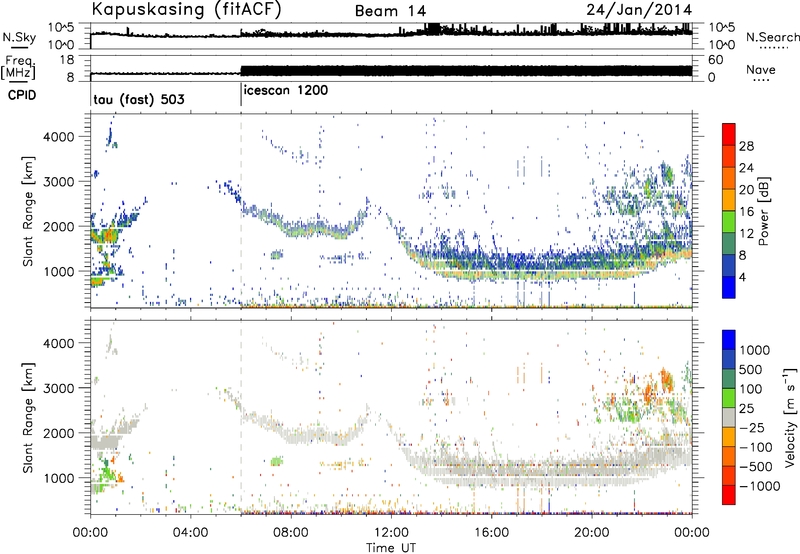Image resolution: width=800 pixels, height=554 pixels.
Task: Click the '-1000' tick on the Velocity colorbar
Action: (759, 486)
